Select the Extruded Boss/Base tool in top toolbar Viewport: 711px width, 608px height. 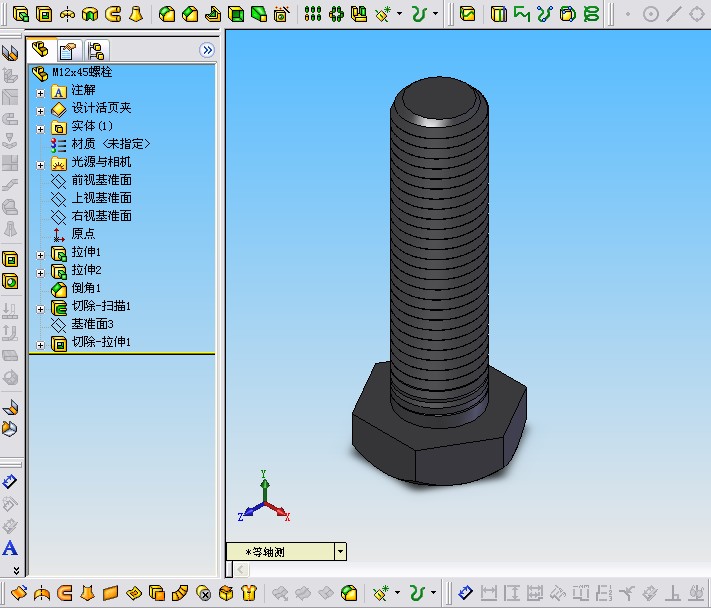21,14
